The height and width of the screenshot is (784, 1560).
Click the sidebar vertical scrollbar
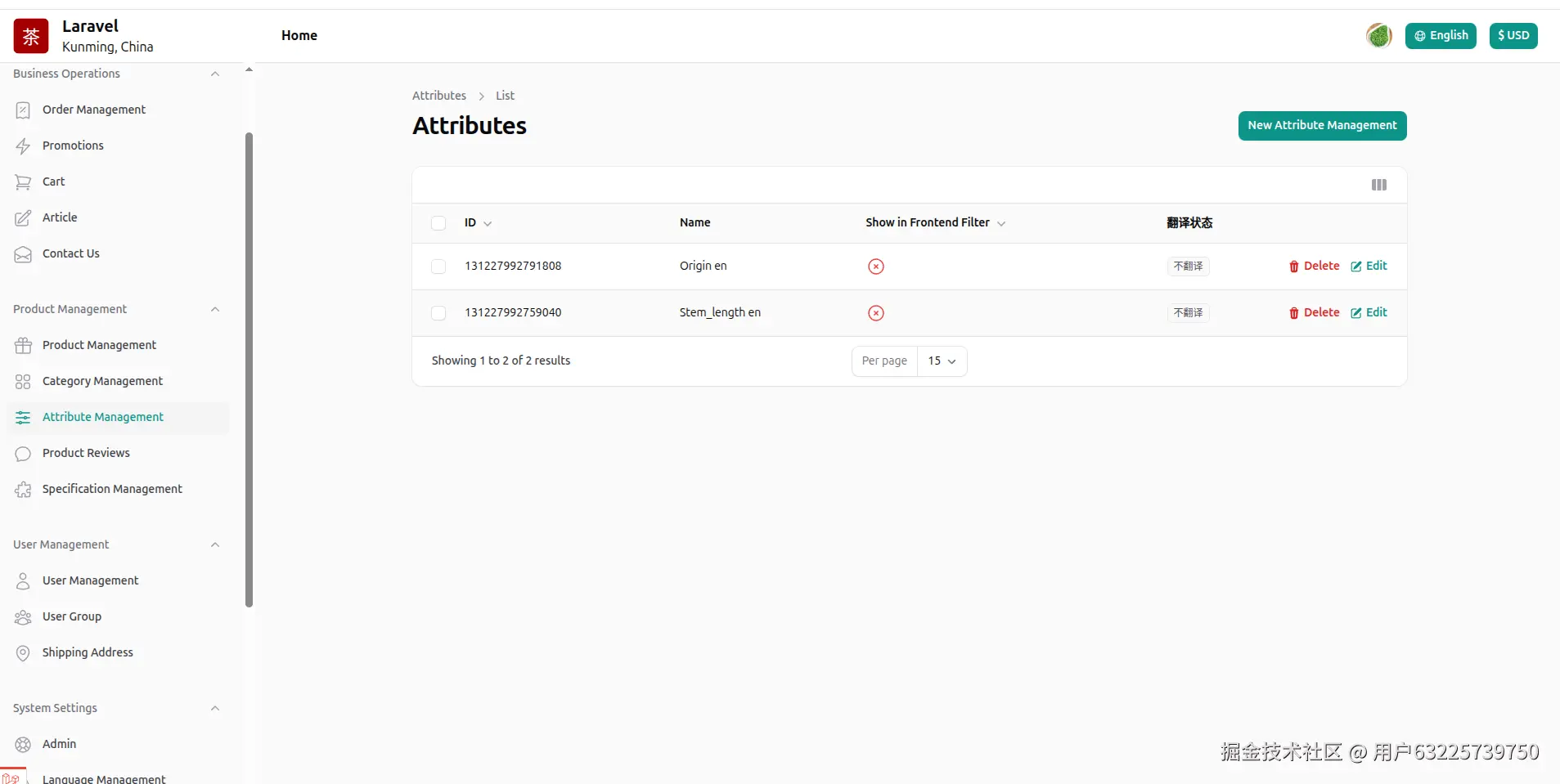249,368
